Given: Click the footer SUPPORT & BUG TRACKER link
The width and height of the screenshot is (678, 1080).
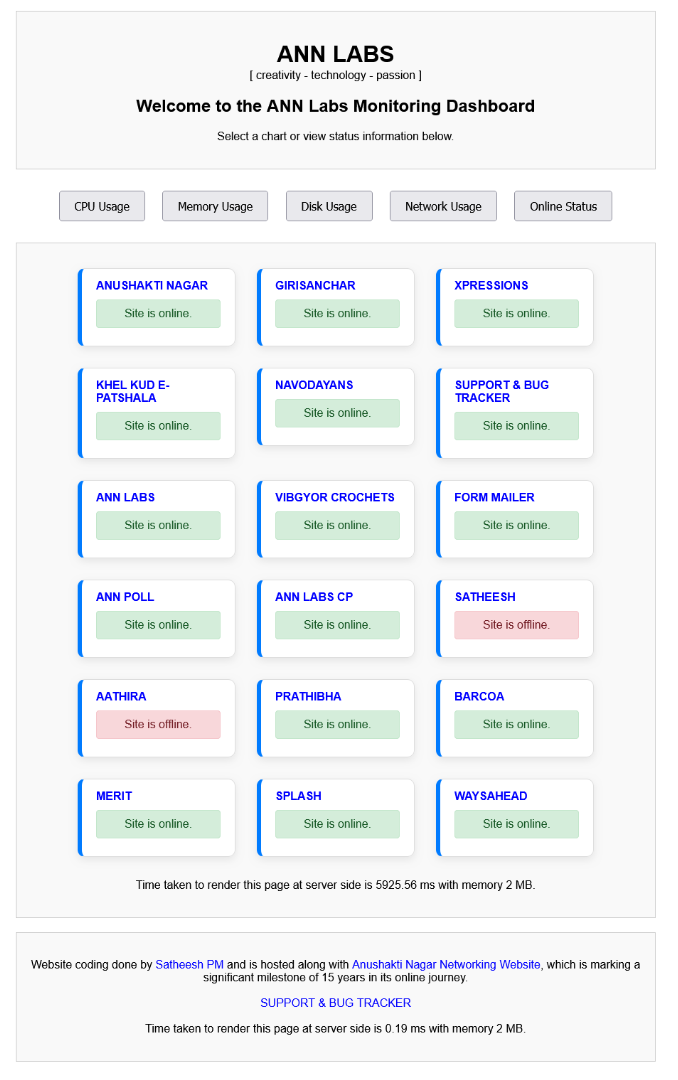Looking at the screenshot, I should (x=336, y=1003).
